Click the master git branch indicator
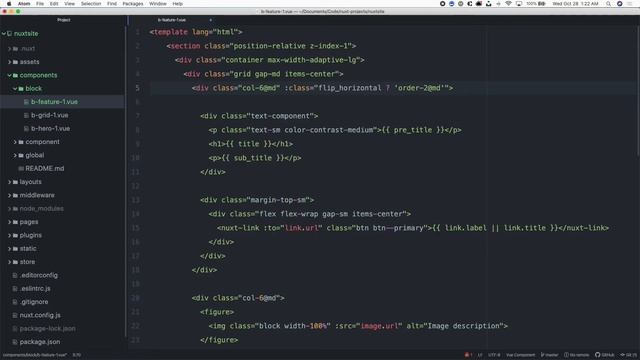 coord(549,355)
